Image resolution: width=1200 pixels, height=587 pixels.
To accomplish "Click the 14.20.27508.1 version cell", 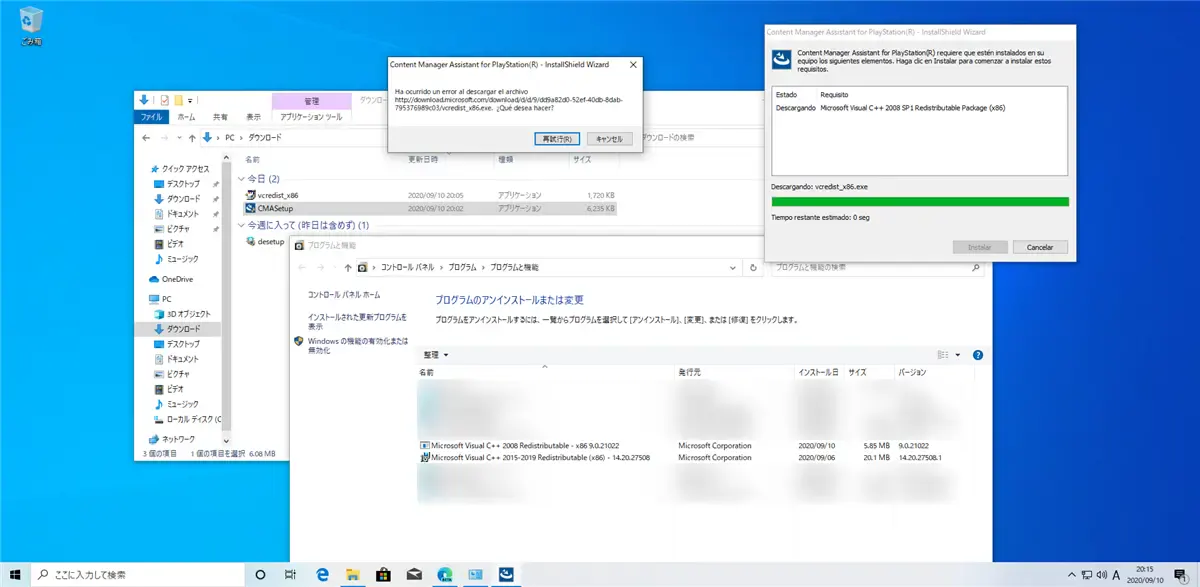I will coord(921,458).
